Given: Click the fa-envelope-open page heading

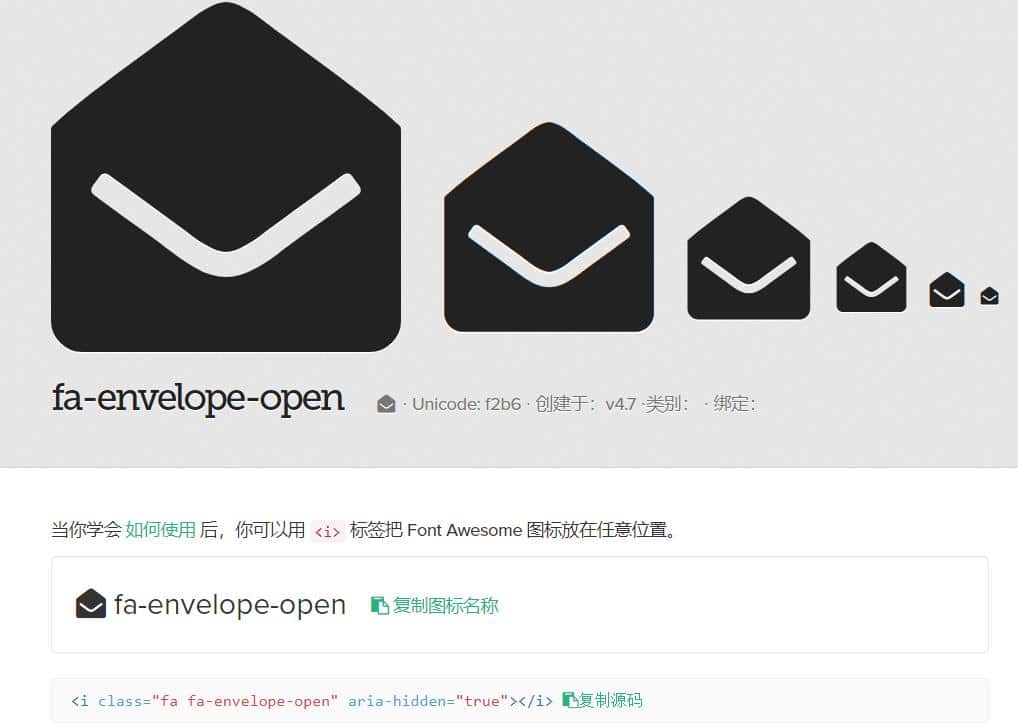Looking at the screenshot, I should tap(198, 399).
